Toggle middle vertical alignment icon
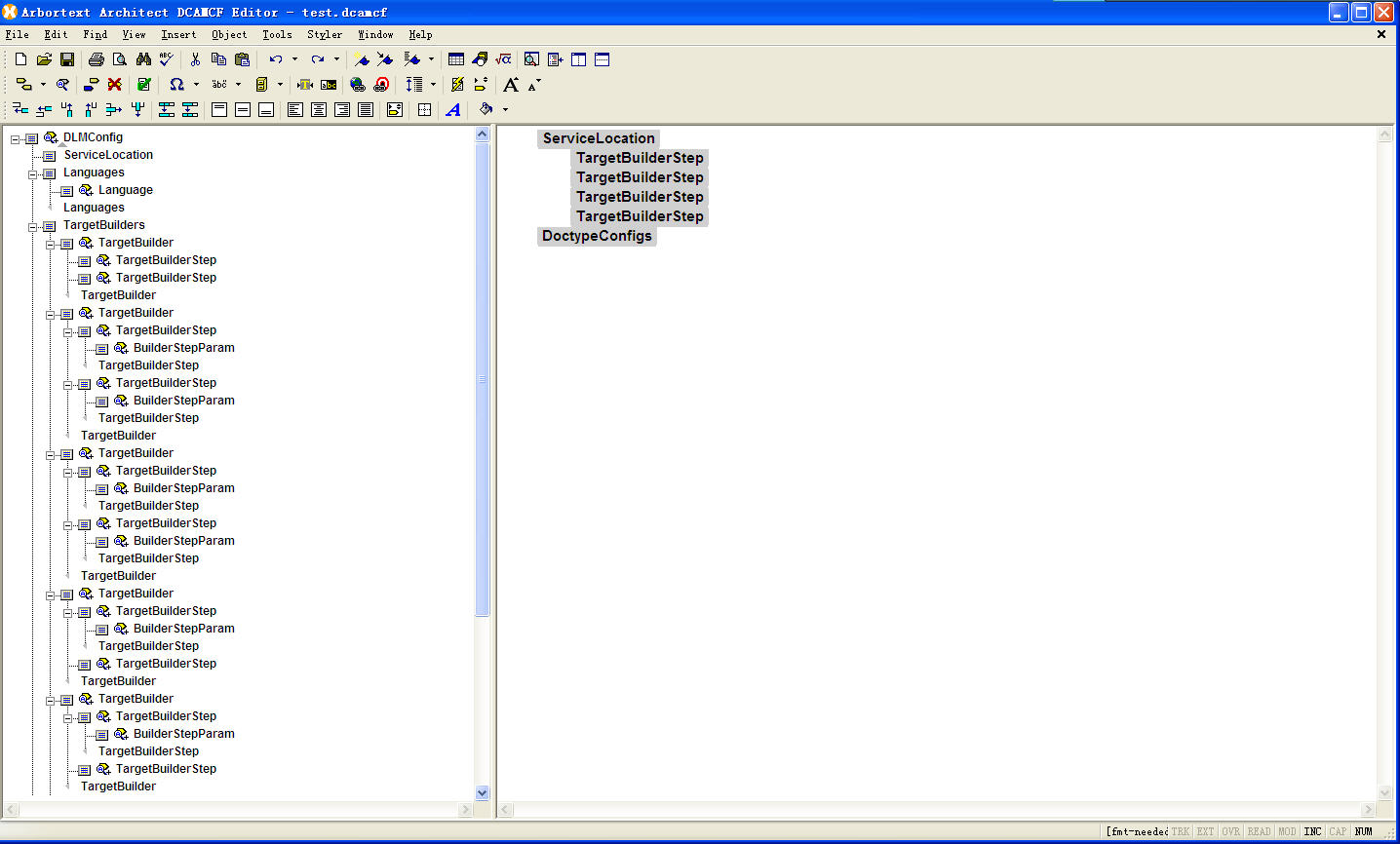Screen dimensions: 1400x844 pos(243,110)
